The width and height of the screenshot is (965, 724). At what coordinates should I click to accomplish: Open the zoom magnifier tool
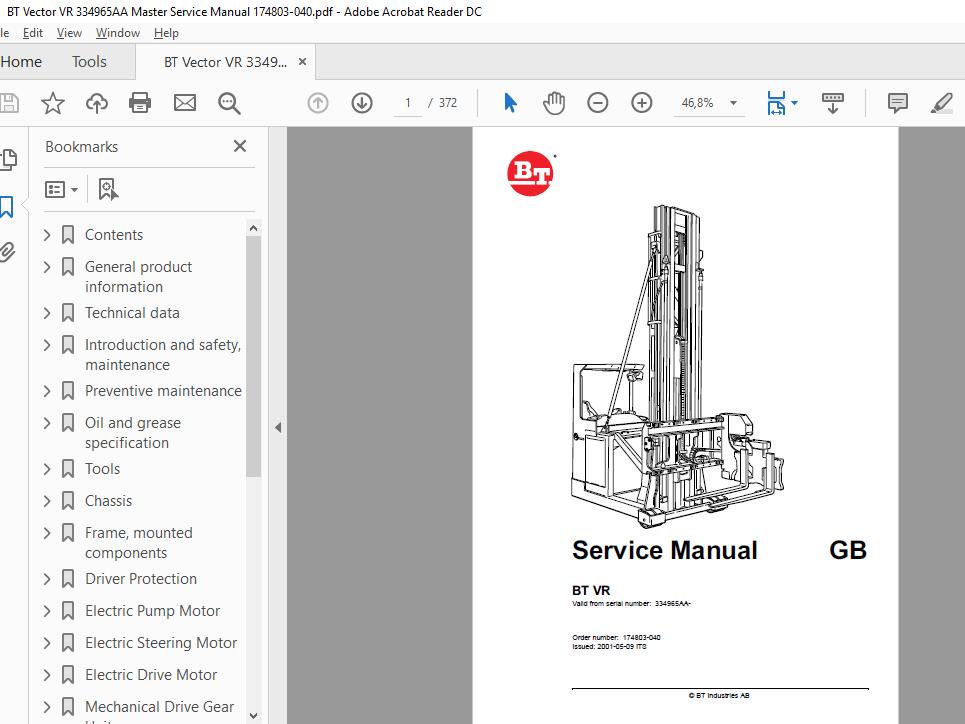click(x=229, y=102)
